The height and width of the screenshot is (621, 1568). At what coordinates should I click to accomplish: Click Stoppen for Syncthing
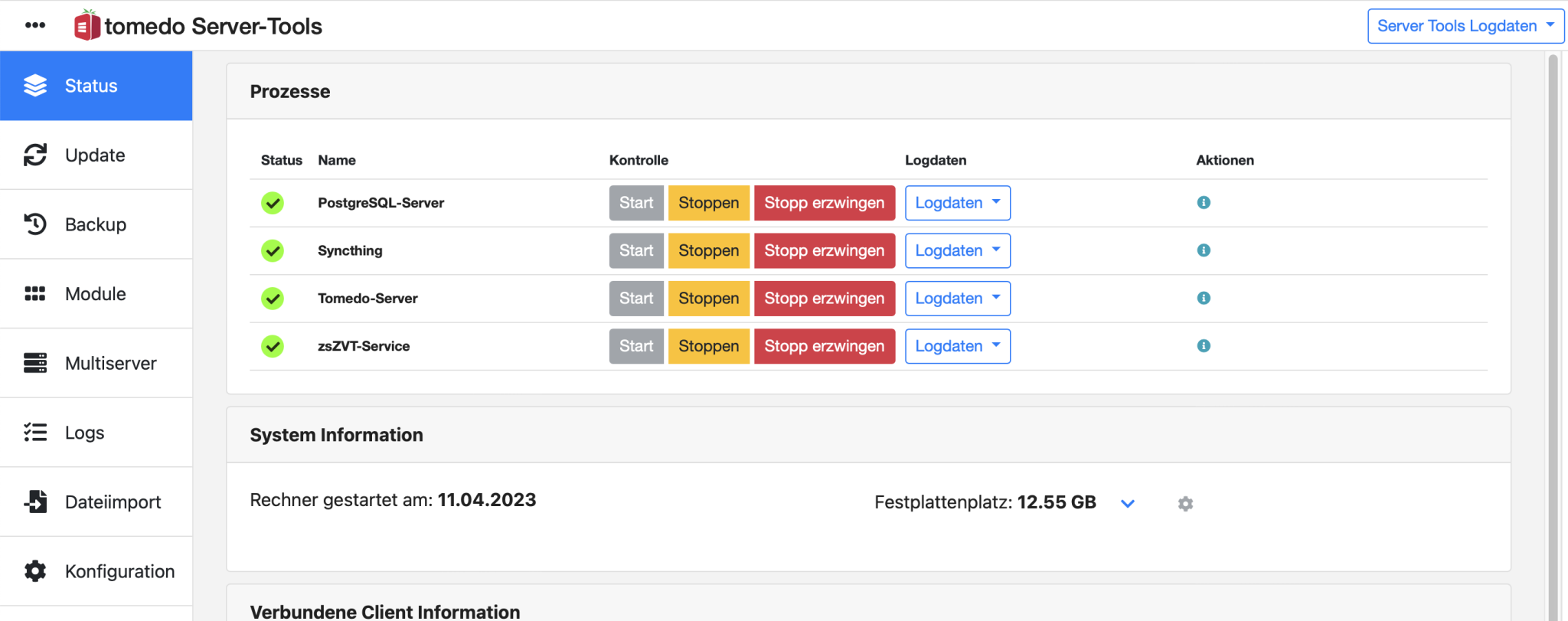tap(709, 250)
